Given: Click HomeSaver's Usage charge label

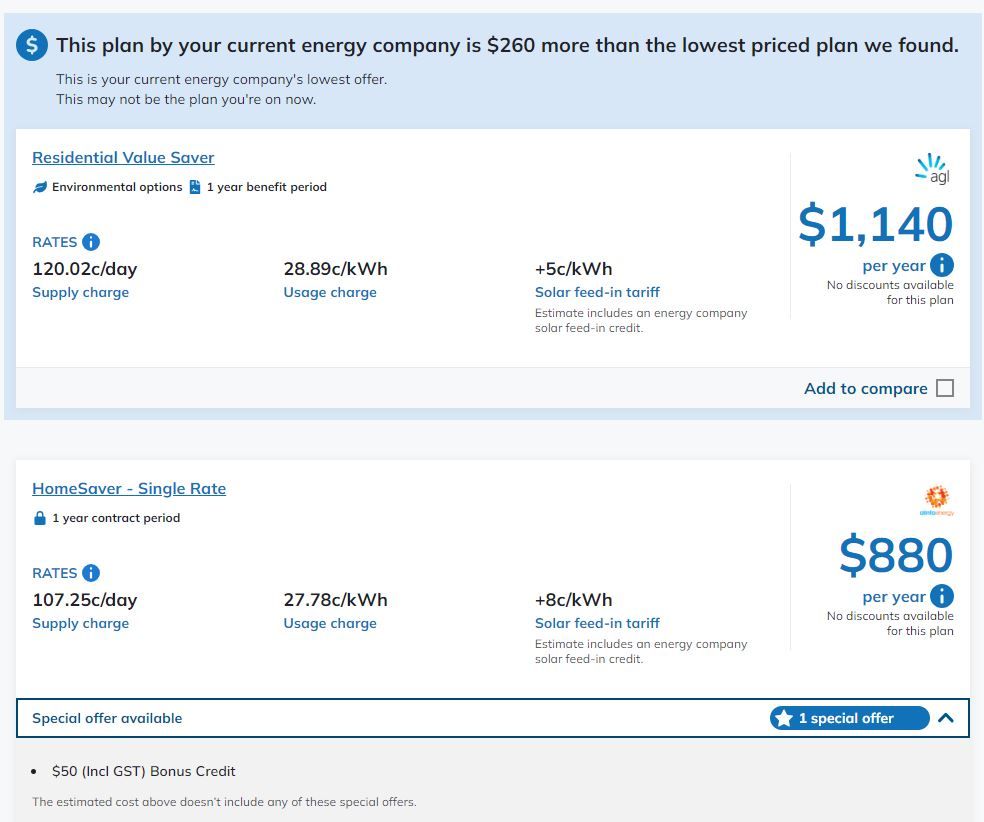Looking at the screenshot, I should 330,623.
